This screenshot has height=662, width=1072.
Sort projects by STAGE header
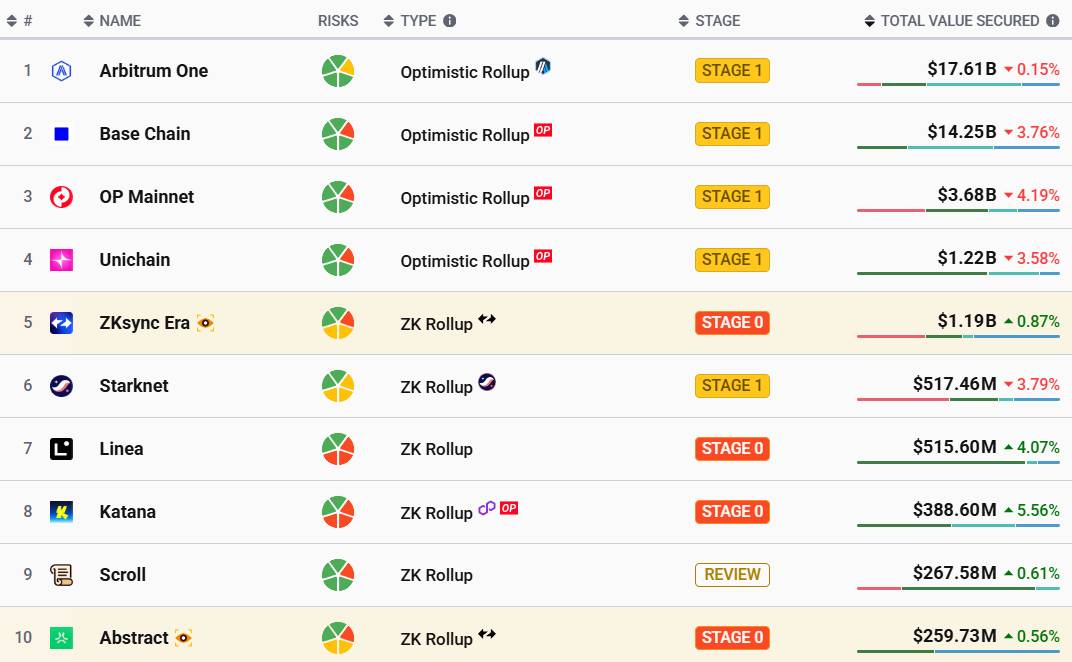(709, 21)
